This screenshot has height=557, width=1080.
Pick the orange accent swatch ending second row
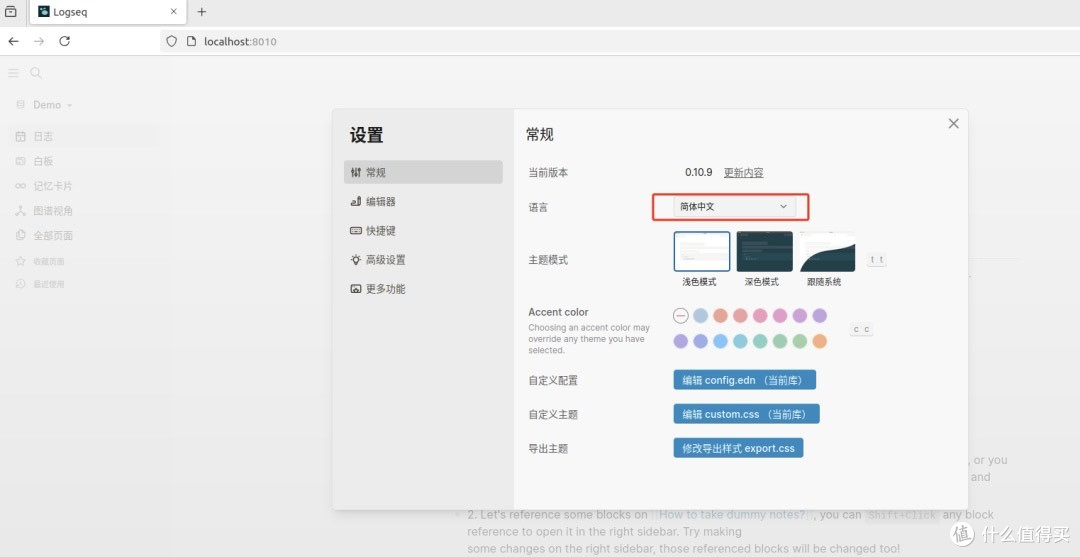coord(820,341)
